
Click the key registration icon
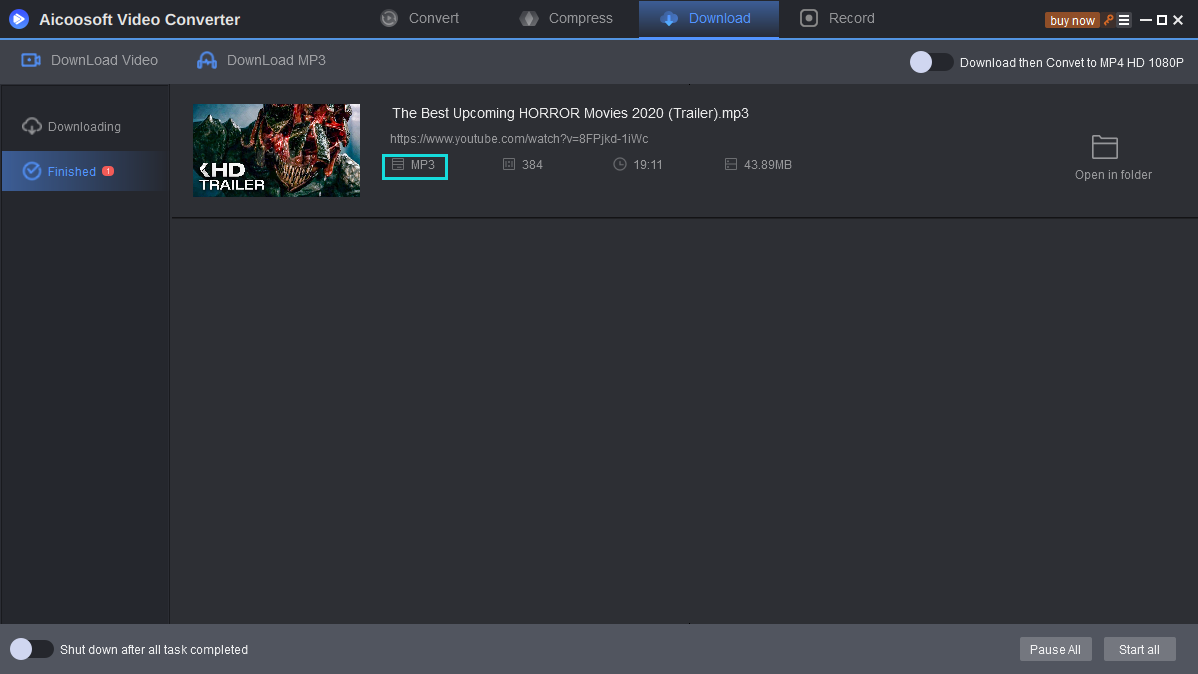point(1109,20)
